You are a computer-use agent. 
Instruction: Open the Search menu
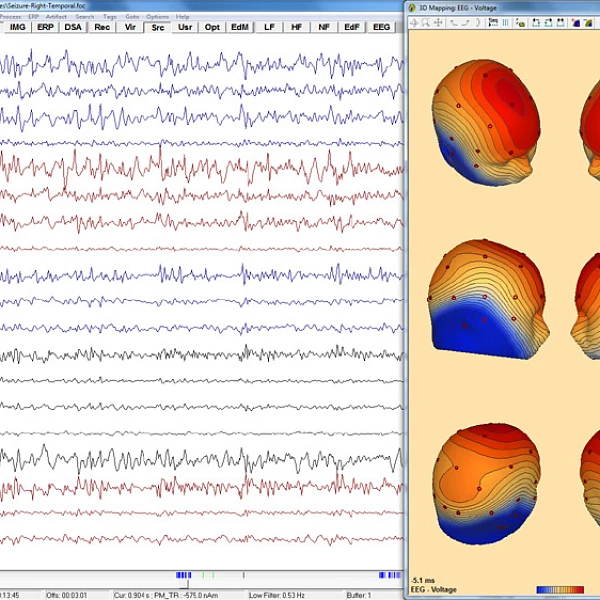tap(85, 16)
